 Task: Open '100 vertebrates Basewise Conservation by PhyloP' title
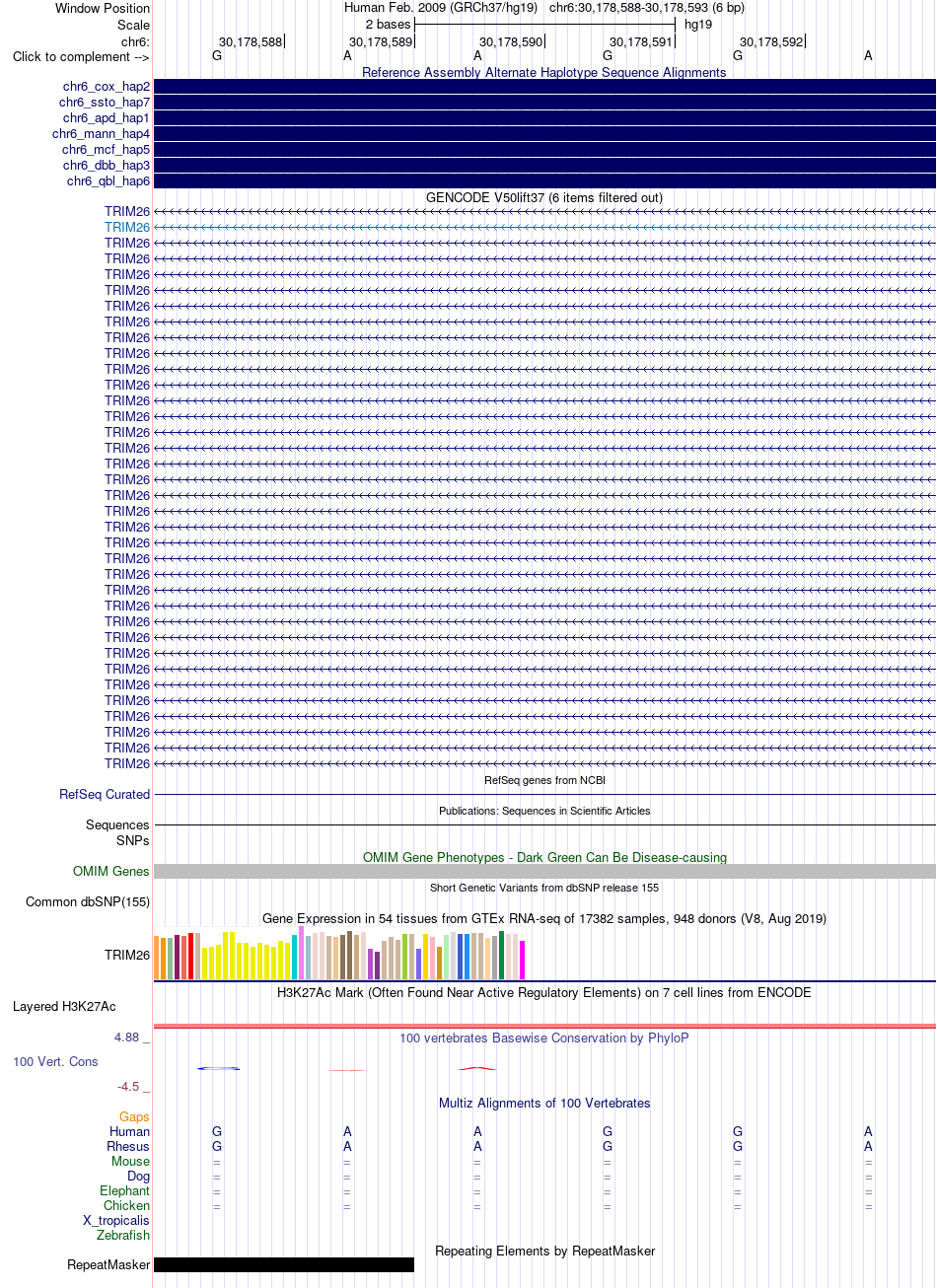point(544,1038)
